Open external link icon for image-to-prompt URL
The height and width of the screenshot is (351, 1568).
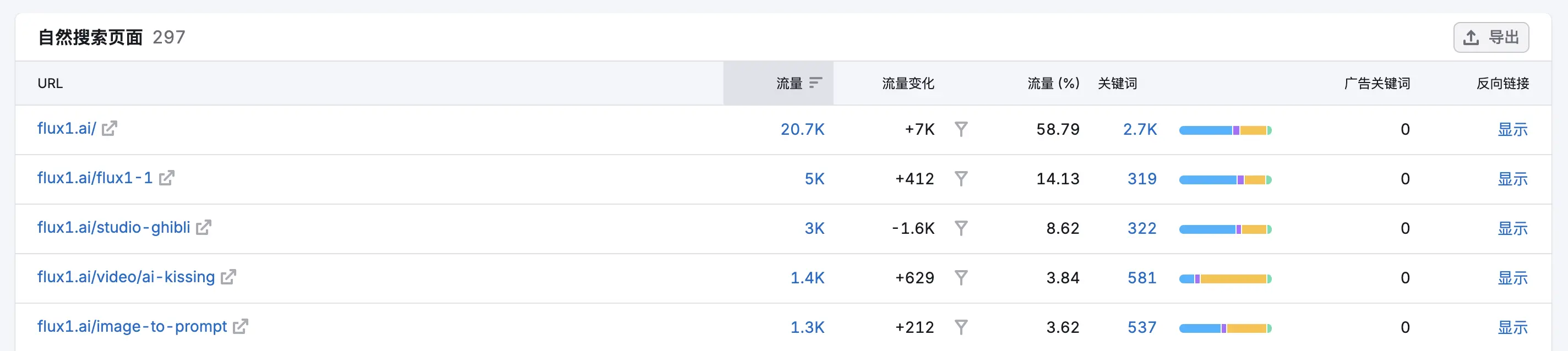241,327
